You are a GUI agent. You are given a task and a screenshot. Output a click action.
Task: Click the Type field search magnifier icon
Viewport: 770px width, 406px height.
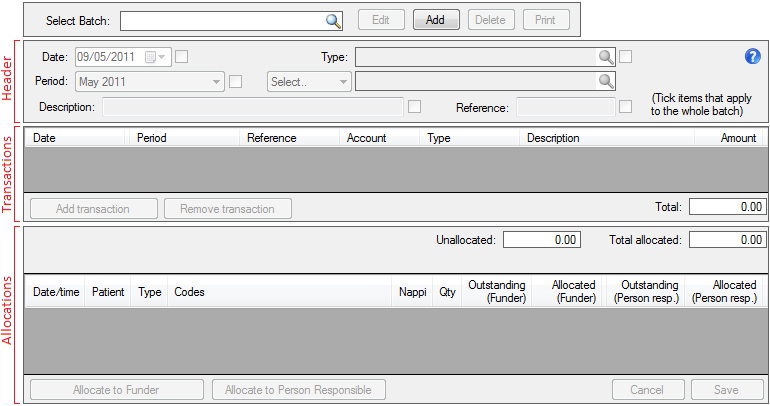click(606, 57)
